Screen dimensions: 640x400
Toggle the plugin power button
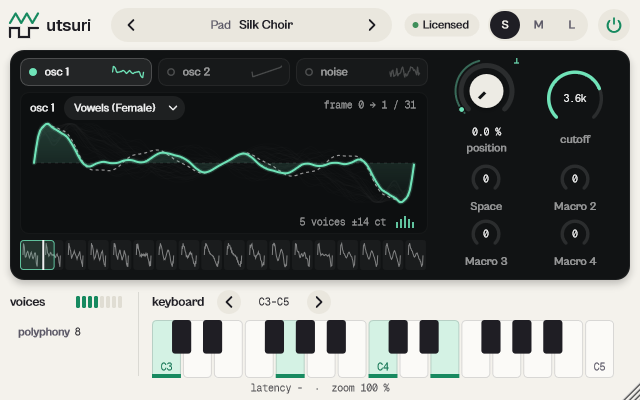pyautogui.click(x=613, y=25)
